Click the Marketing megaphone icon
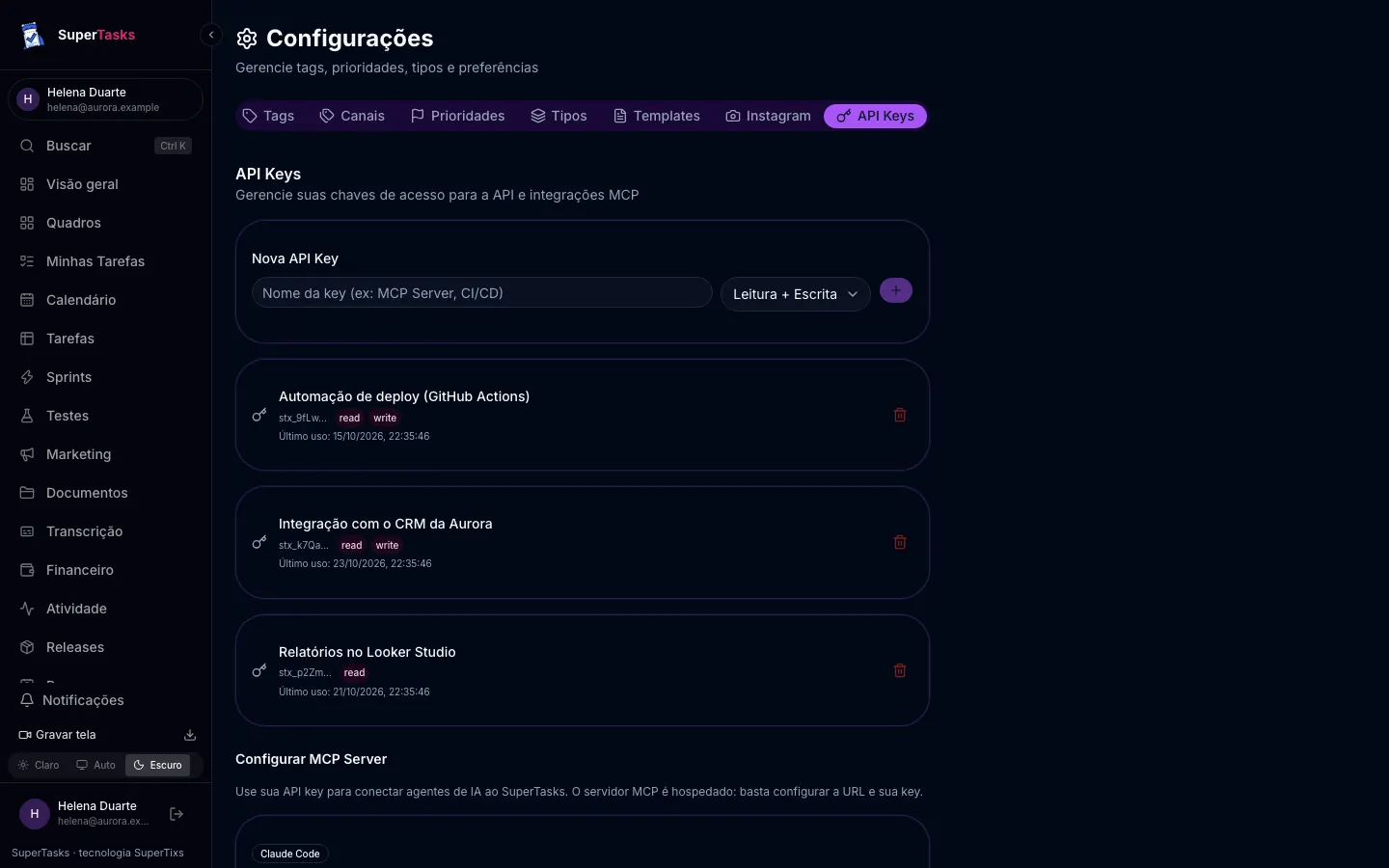This screenshot has height=868, width=1389. tap(27, 454)
